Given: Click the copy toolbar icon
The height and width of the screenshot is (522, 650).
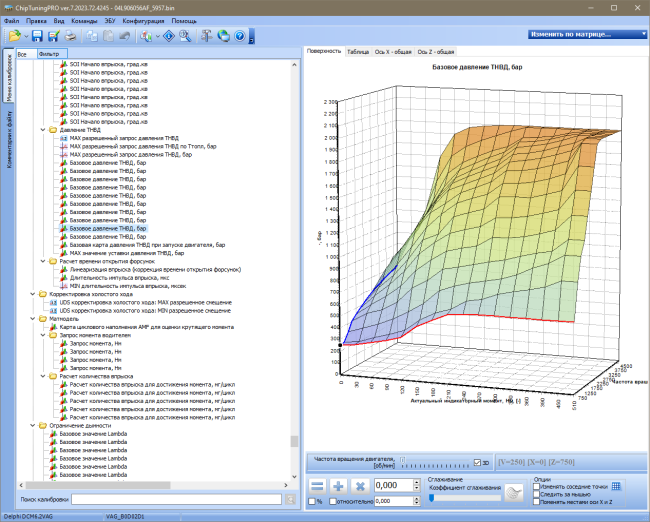Looking at the screenshot, I should click(92, 36).
